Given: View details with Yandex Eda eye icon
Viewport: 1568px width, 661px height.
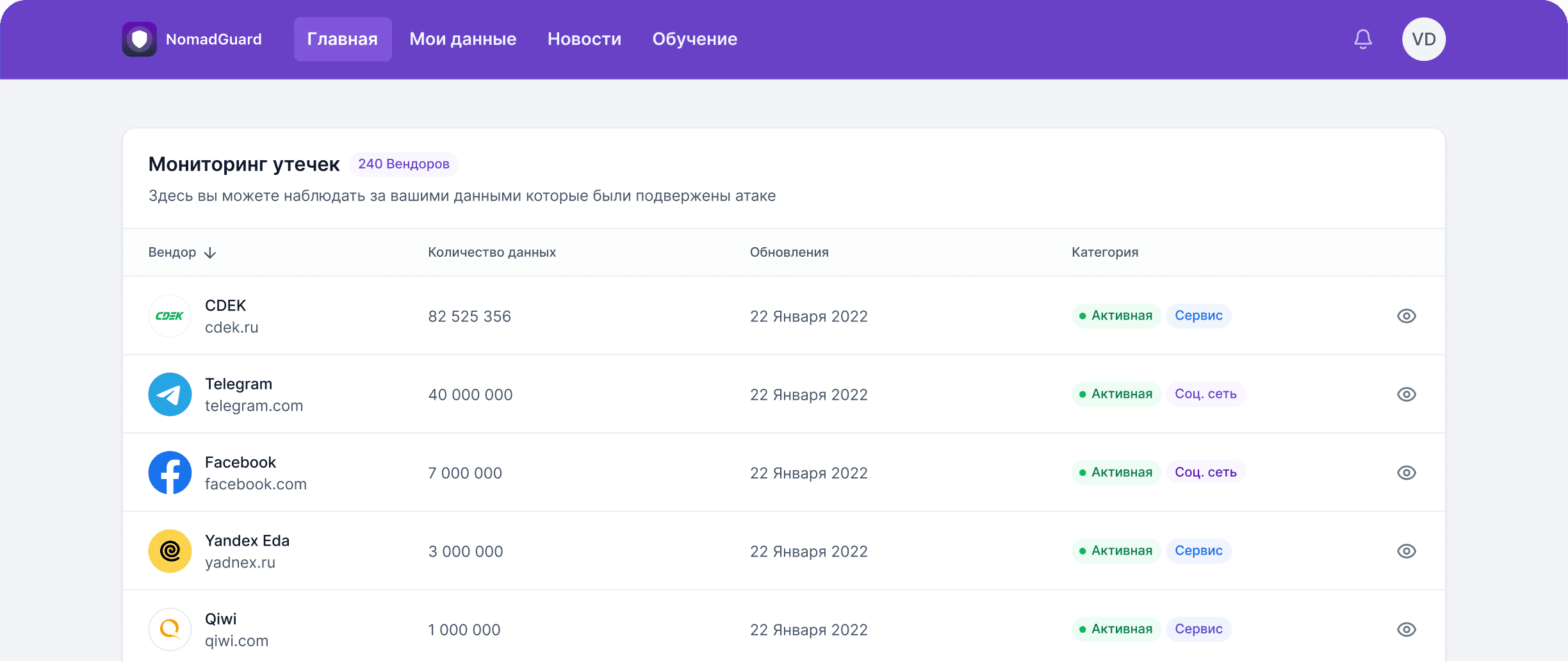Looking at the screenshot, I should click(1407, 551).
